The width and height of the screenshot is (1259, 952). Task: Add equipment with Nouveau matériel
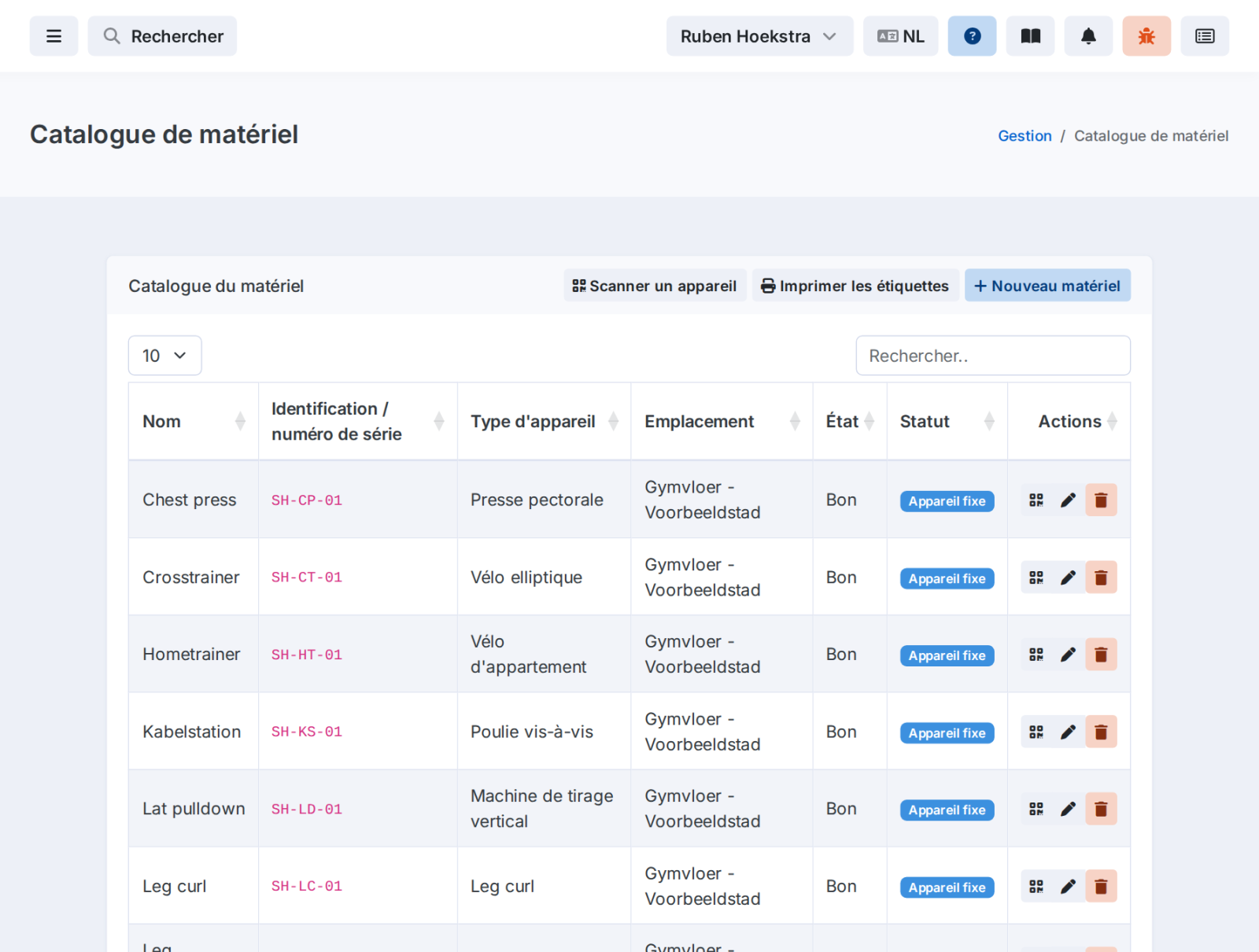coord(1047,286)
